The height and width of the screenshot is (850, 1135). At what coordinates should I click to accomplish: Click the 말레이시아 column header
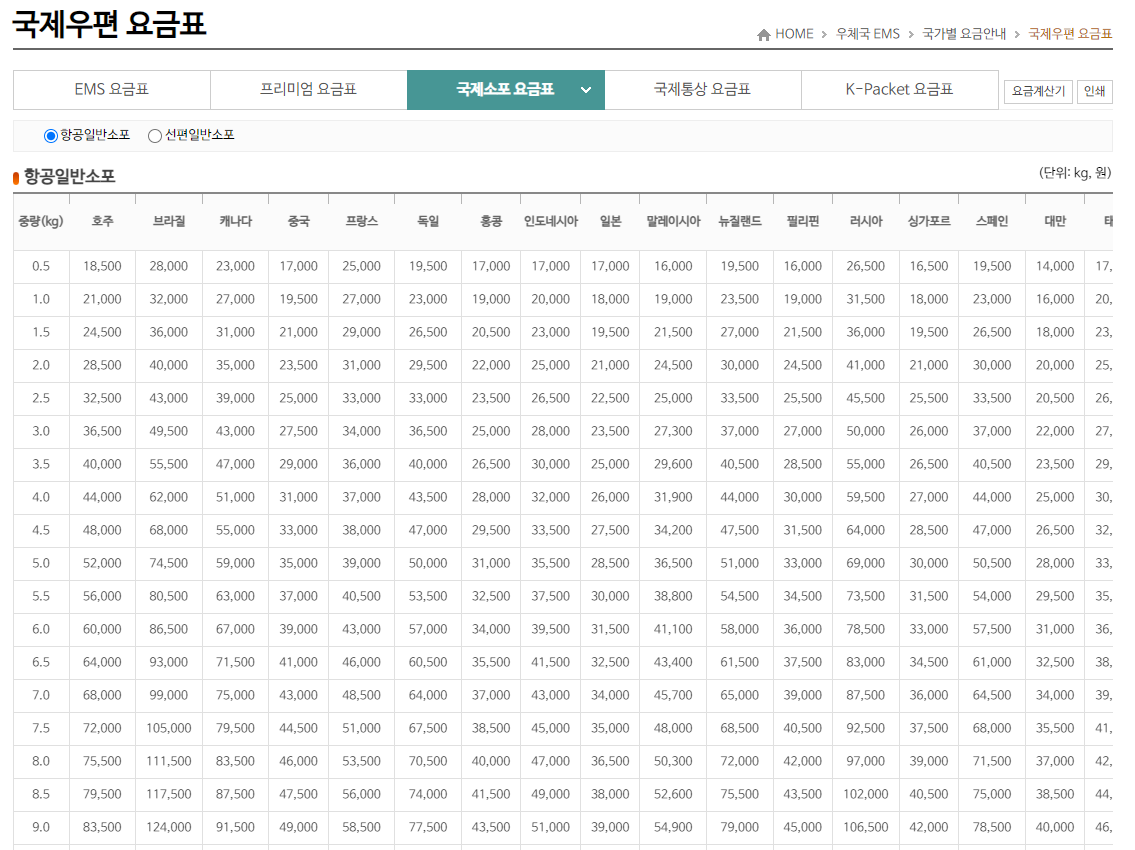pyautogui.click(x=673, y=222)
